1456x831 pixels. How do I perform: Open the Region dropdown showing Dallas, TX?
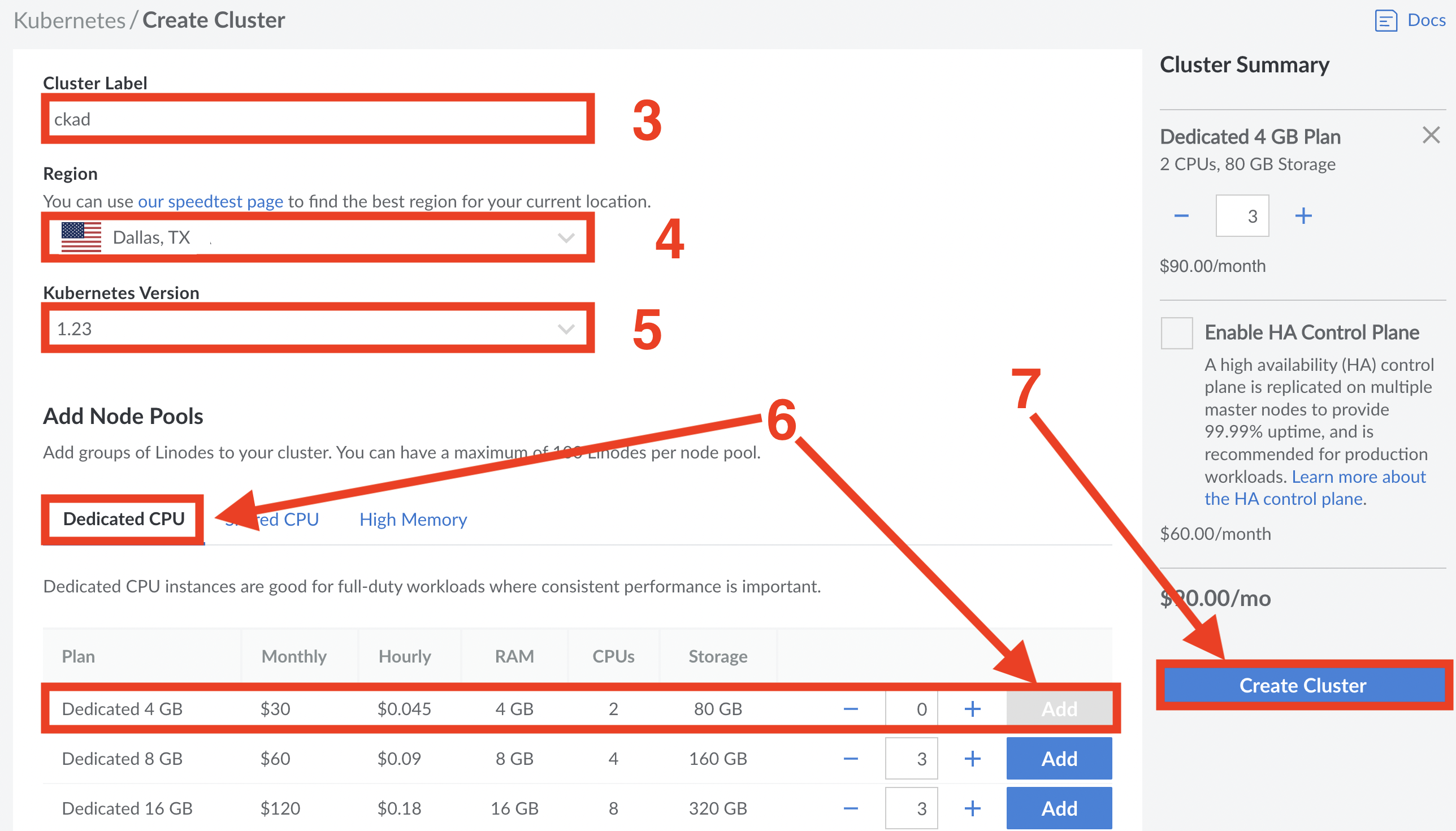pyautogui.click(x=317, y=237)
